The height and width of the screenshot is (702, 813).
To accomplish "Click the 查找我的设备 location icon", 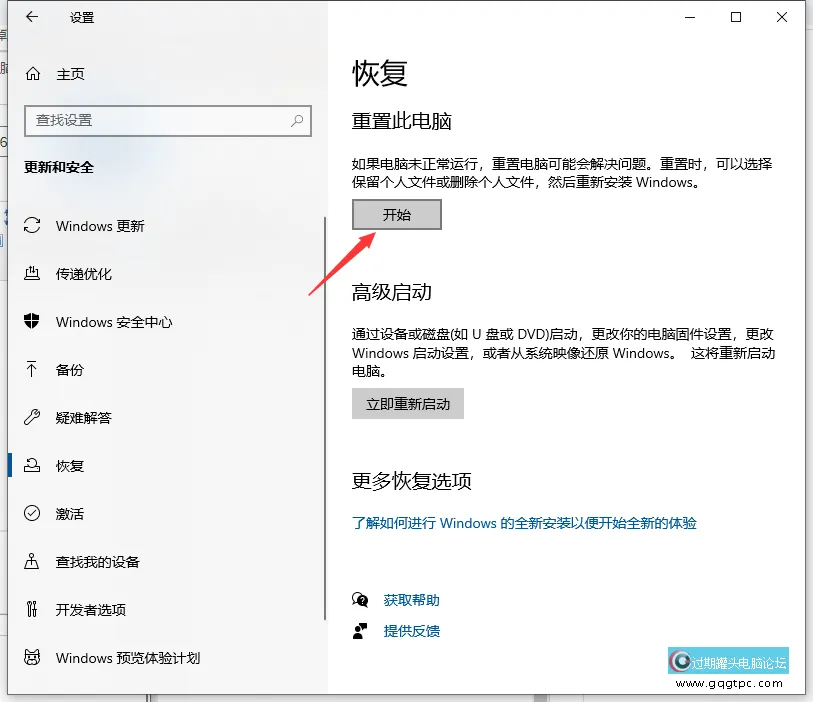I will click(x=32, y=561).
